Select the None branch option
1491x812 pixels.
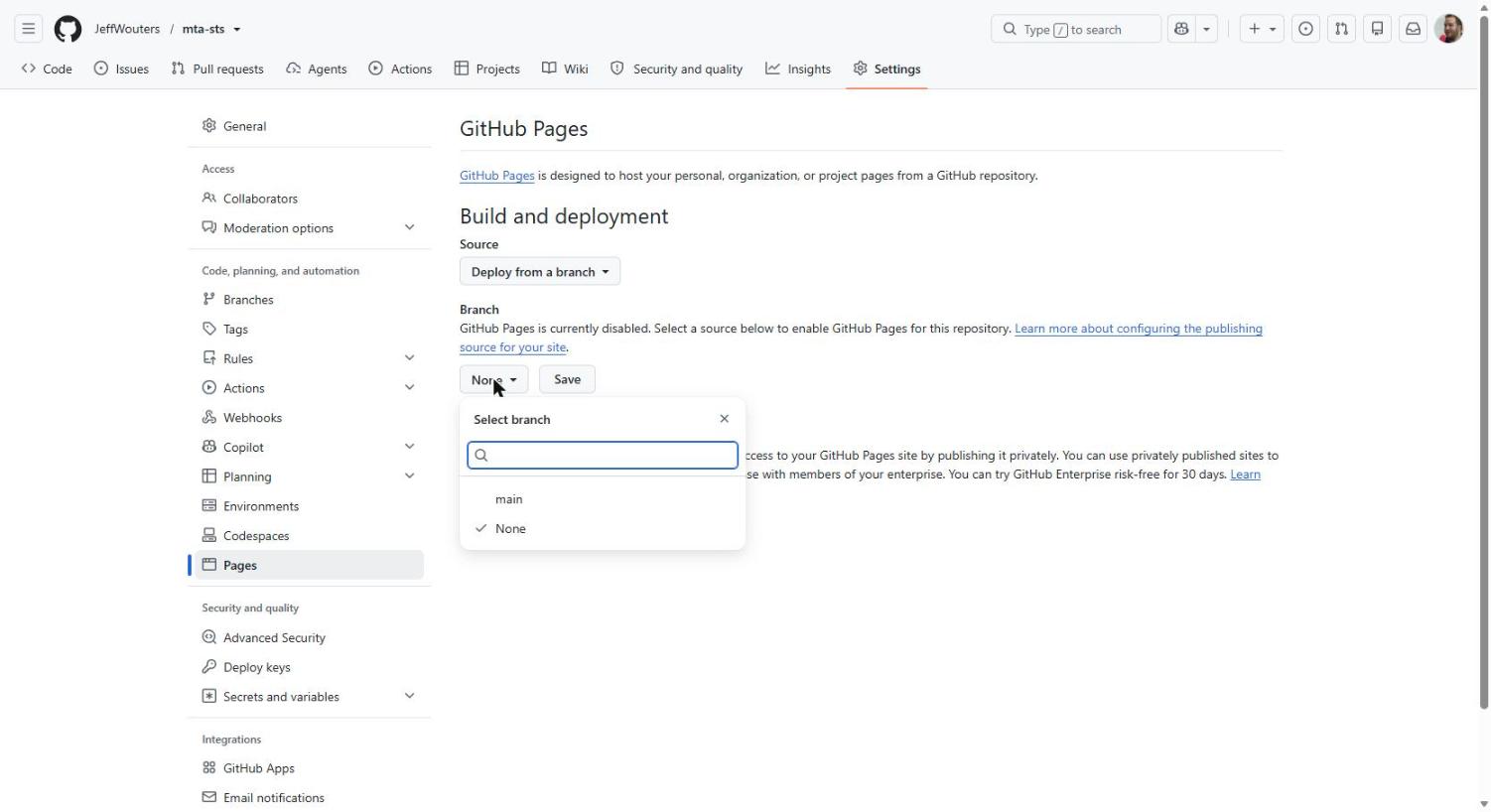pos(603,529)
